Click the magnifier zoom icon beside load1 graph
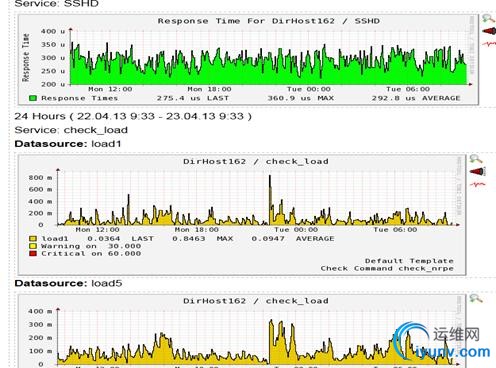 point(476,159)
